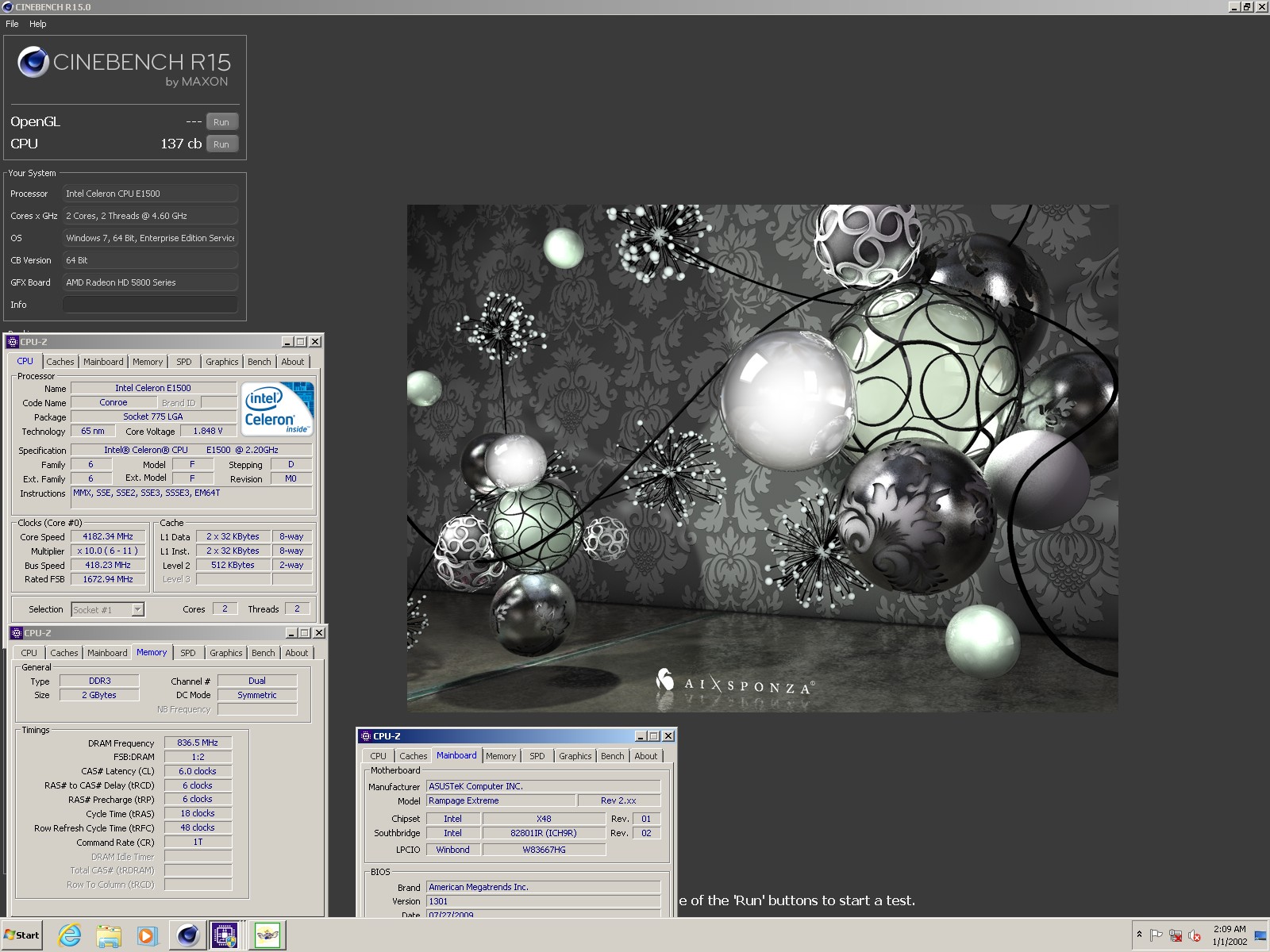Viewport: 1270px width, 952px height.
Task: Open the disconnected network tray icon
Action: pyautogui.click(x=1176, y=935)
